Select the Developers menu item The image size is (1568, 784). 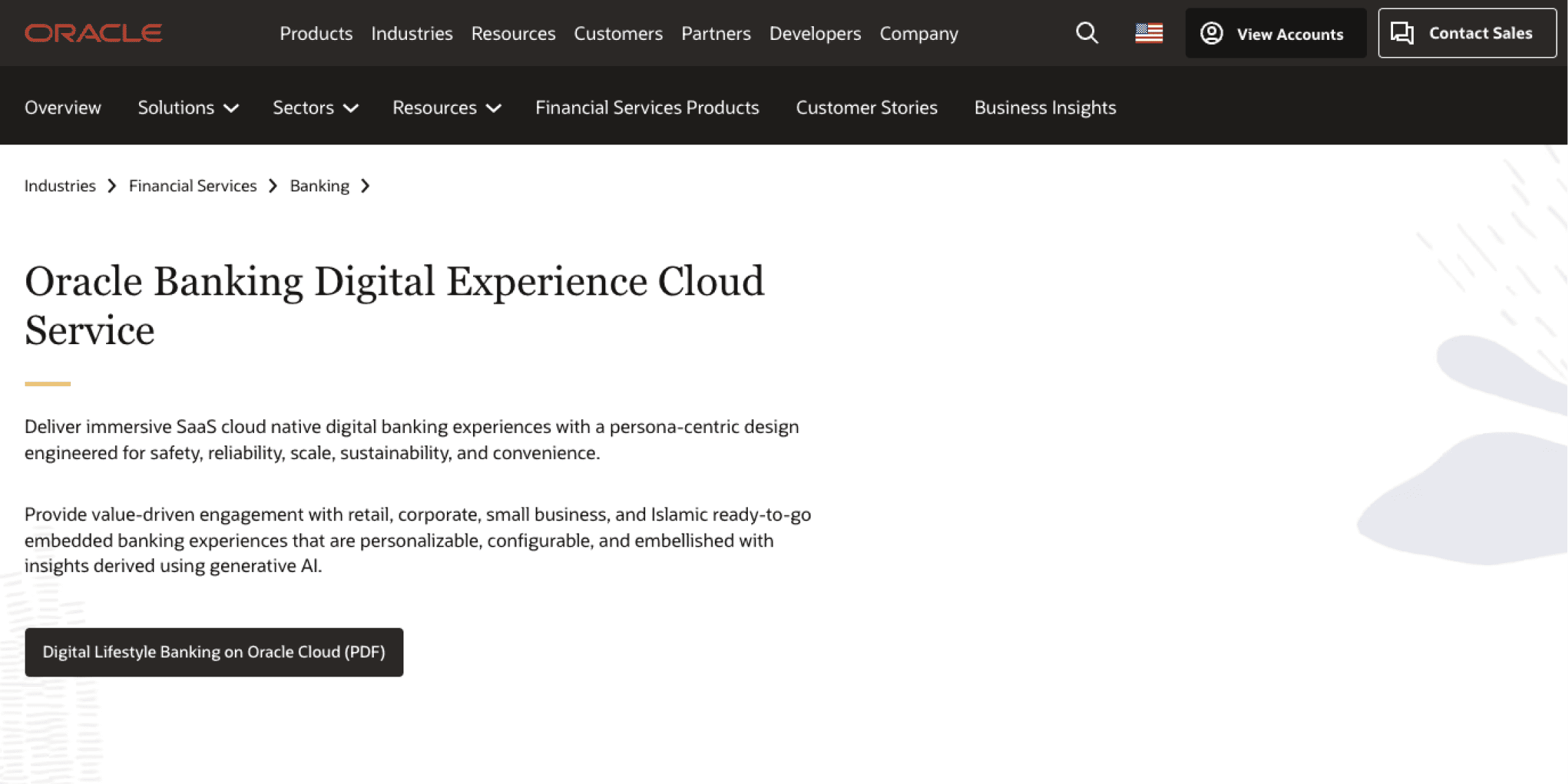[815, 33]
